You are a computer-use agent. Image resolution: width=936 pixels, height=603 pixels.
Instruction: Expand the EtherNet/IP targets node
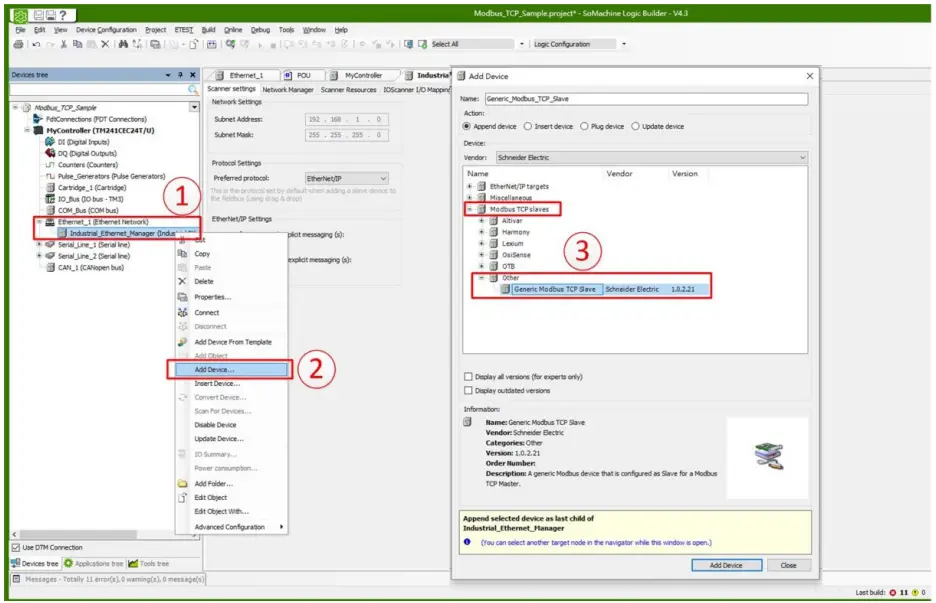coord(470,186)
